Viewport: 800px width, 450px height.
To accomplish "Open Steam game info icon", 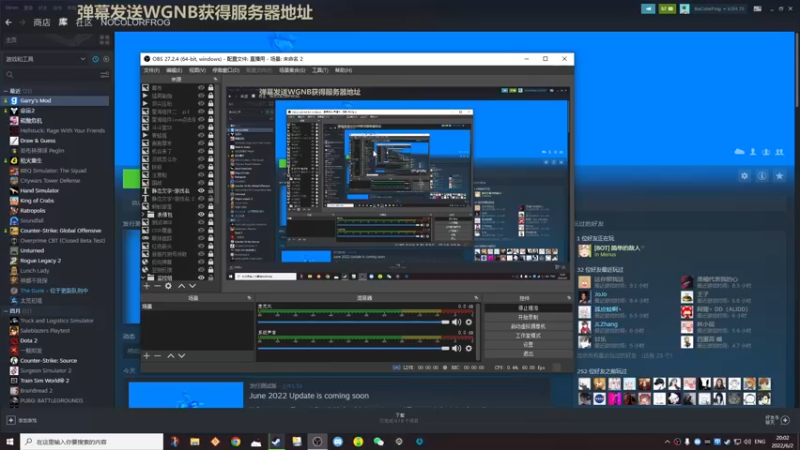I will pos(762,176).
